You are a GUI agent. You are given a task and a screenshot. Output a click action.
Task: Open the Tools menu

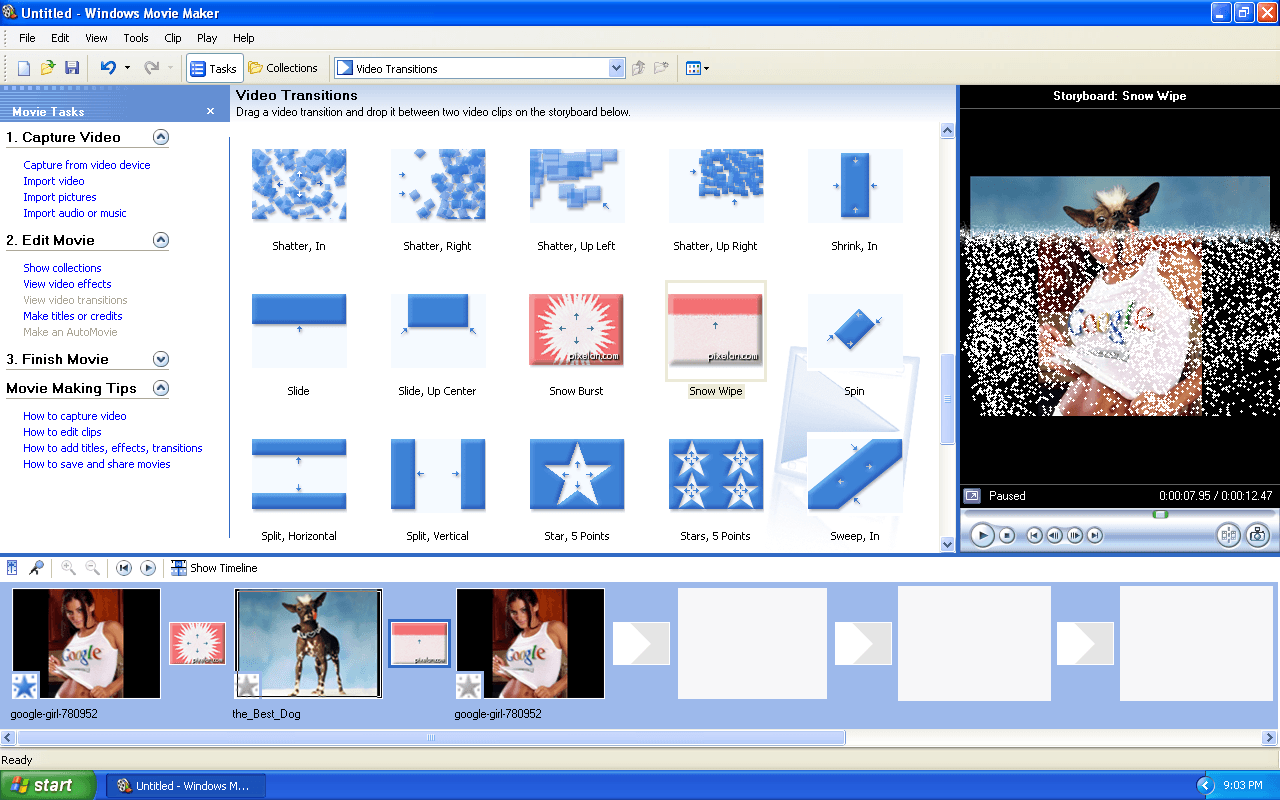click(x=136, y=38)
